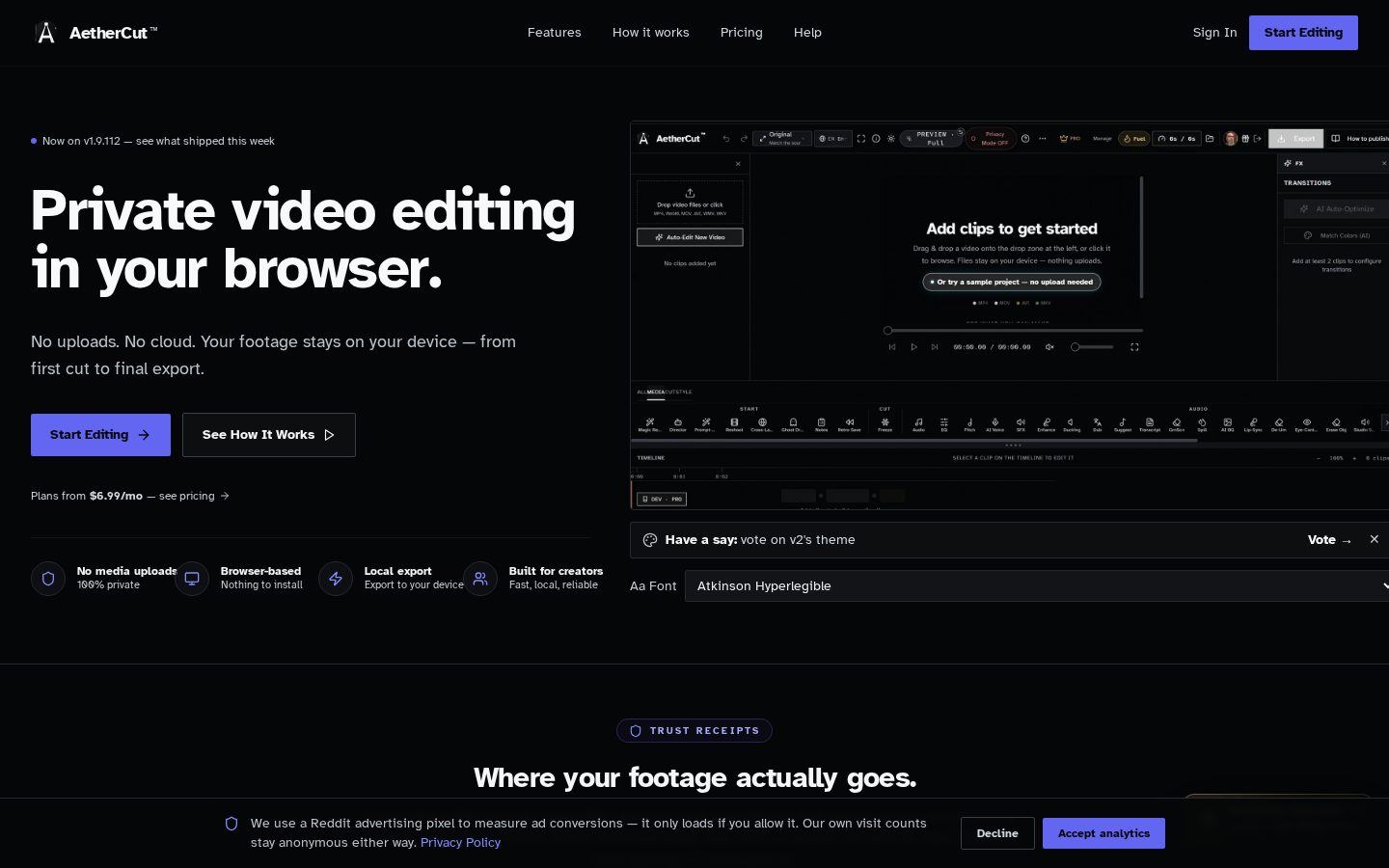Click the Fuel badge in editor preview
Viewport: 1389px width, 868px height.
click(x=1133, y=139)
